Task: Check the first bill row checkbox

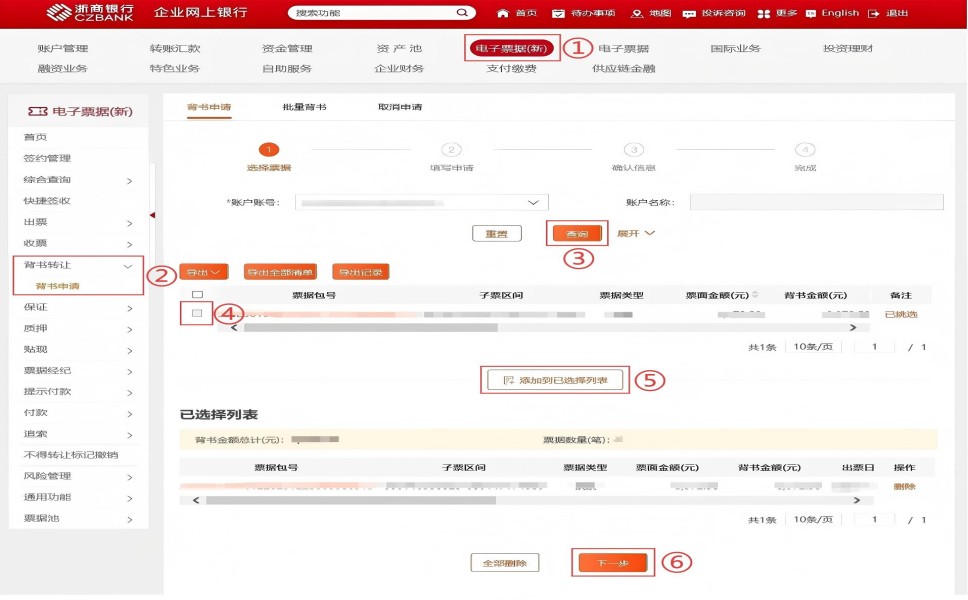Action: tap(197, 314)
